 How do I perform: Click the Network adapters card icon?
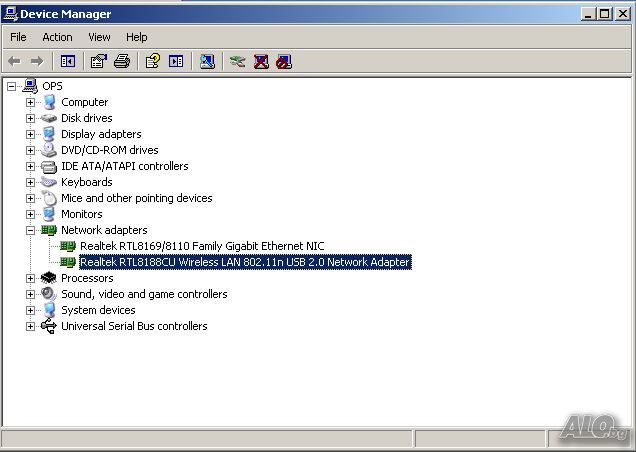point(49,230)
